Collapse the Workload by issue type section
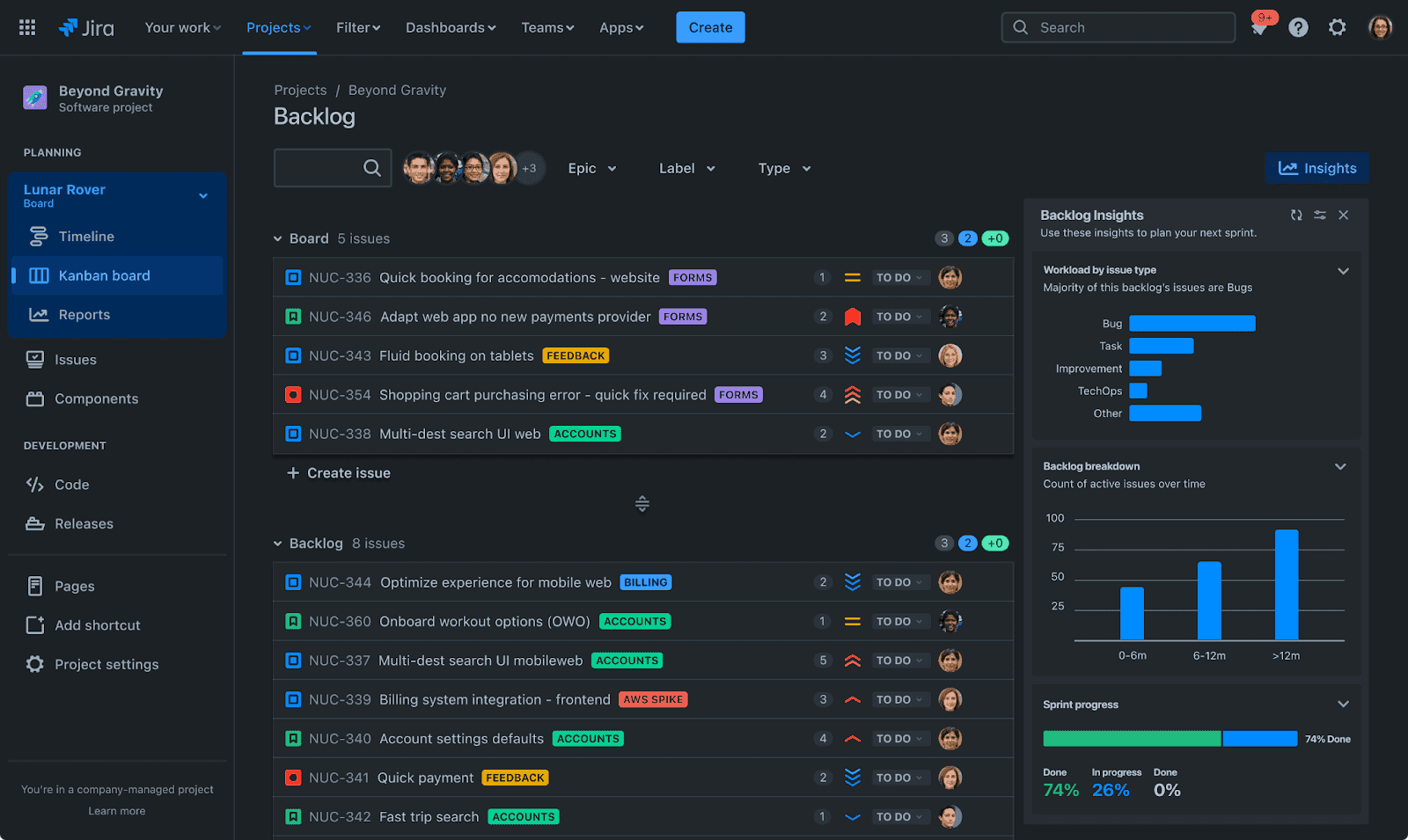The image size is (1408, 840). [x=1343, y=271]
